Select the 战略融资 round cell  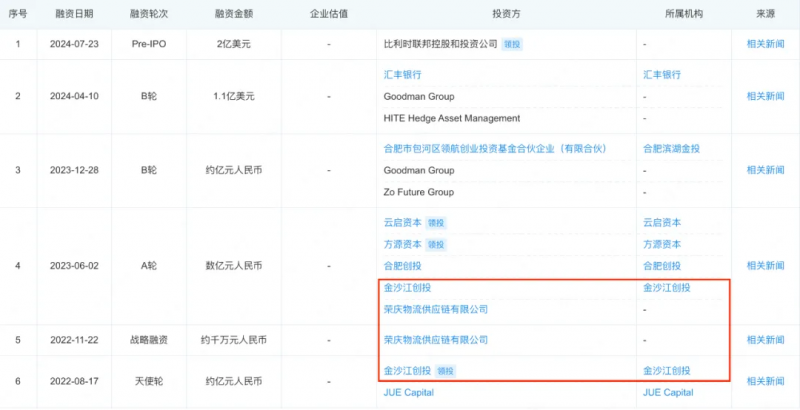tap(149, 340)
